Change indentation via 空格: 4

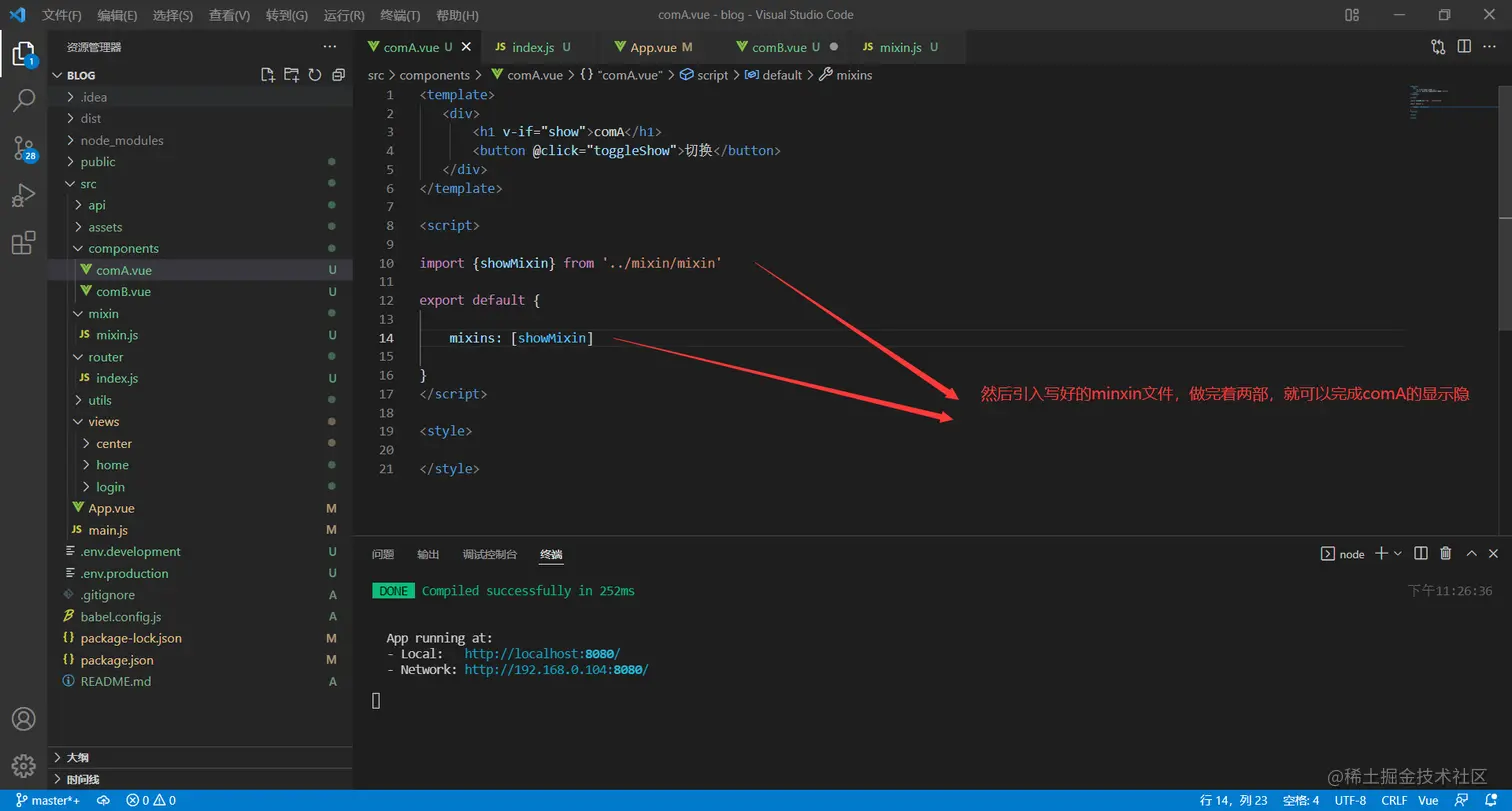click(x=1301, y=800)
